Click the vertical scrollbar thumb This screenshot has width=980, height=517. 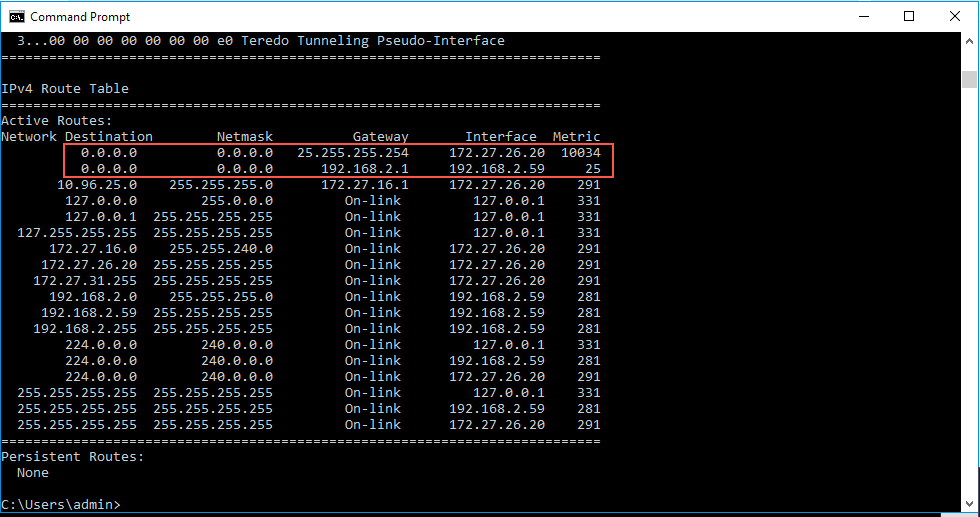[969, 79]
